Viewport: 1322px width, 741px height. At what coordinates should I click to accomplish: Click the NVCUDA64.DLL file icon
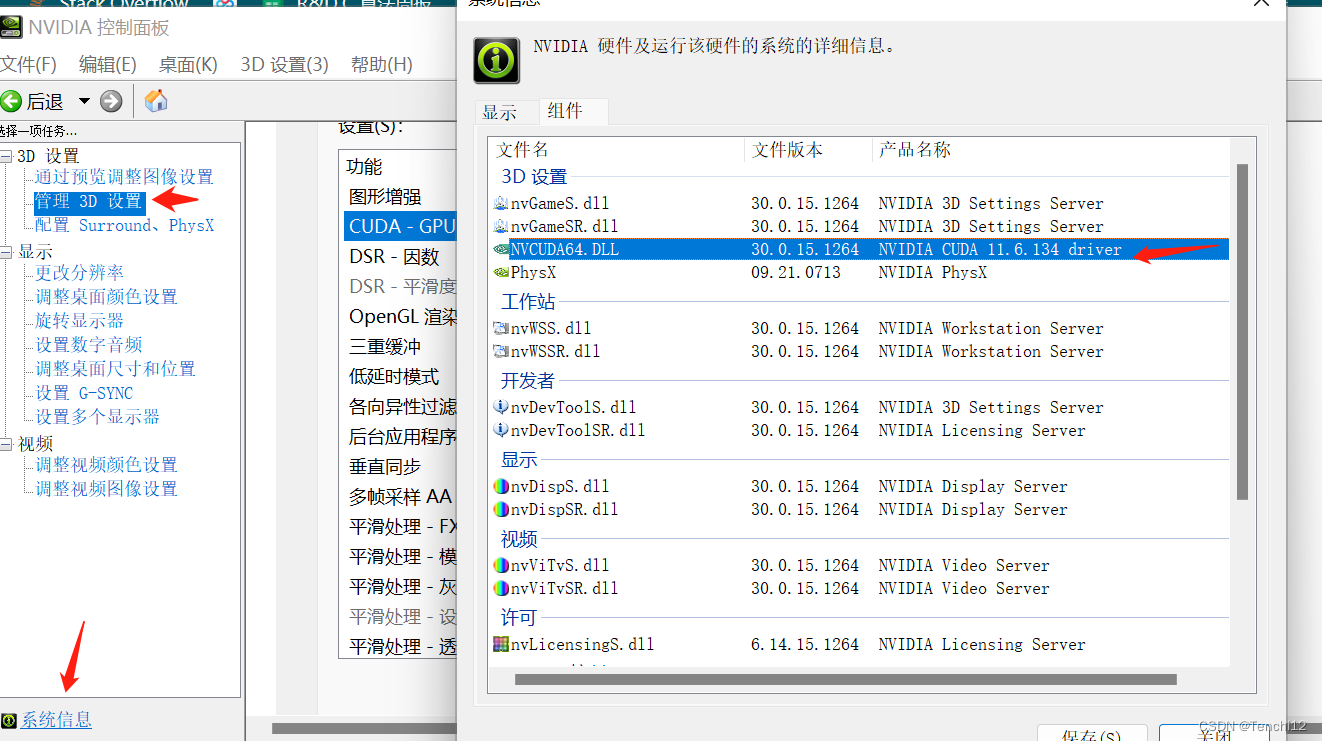[x=501, y=250]
